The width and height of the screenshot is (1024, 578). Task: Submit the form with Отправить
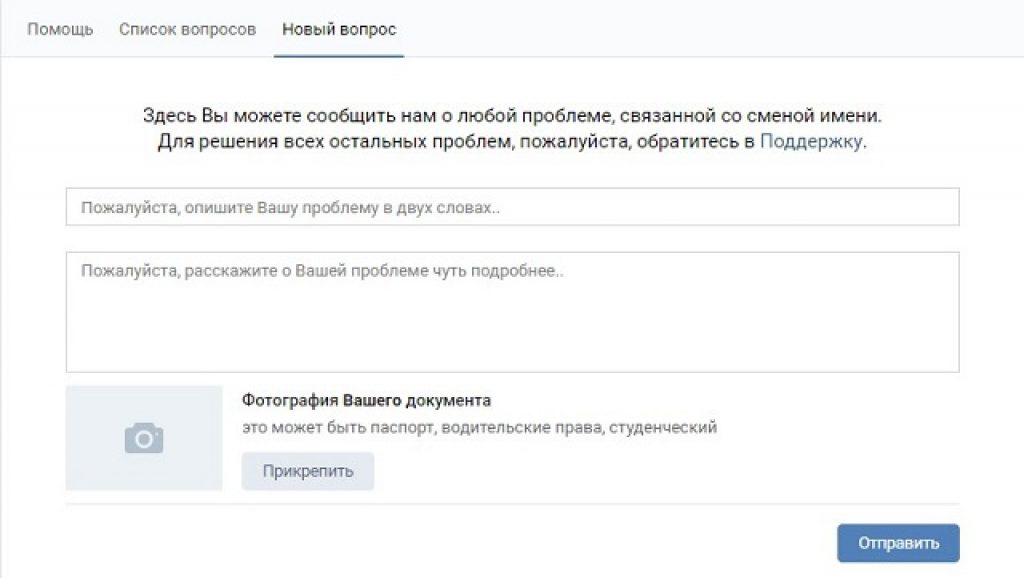pyautogui.click(x=898, y=543)
